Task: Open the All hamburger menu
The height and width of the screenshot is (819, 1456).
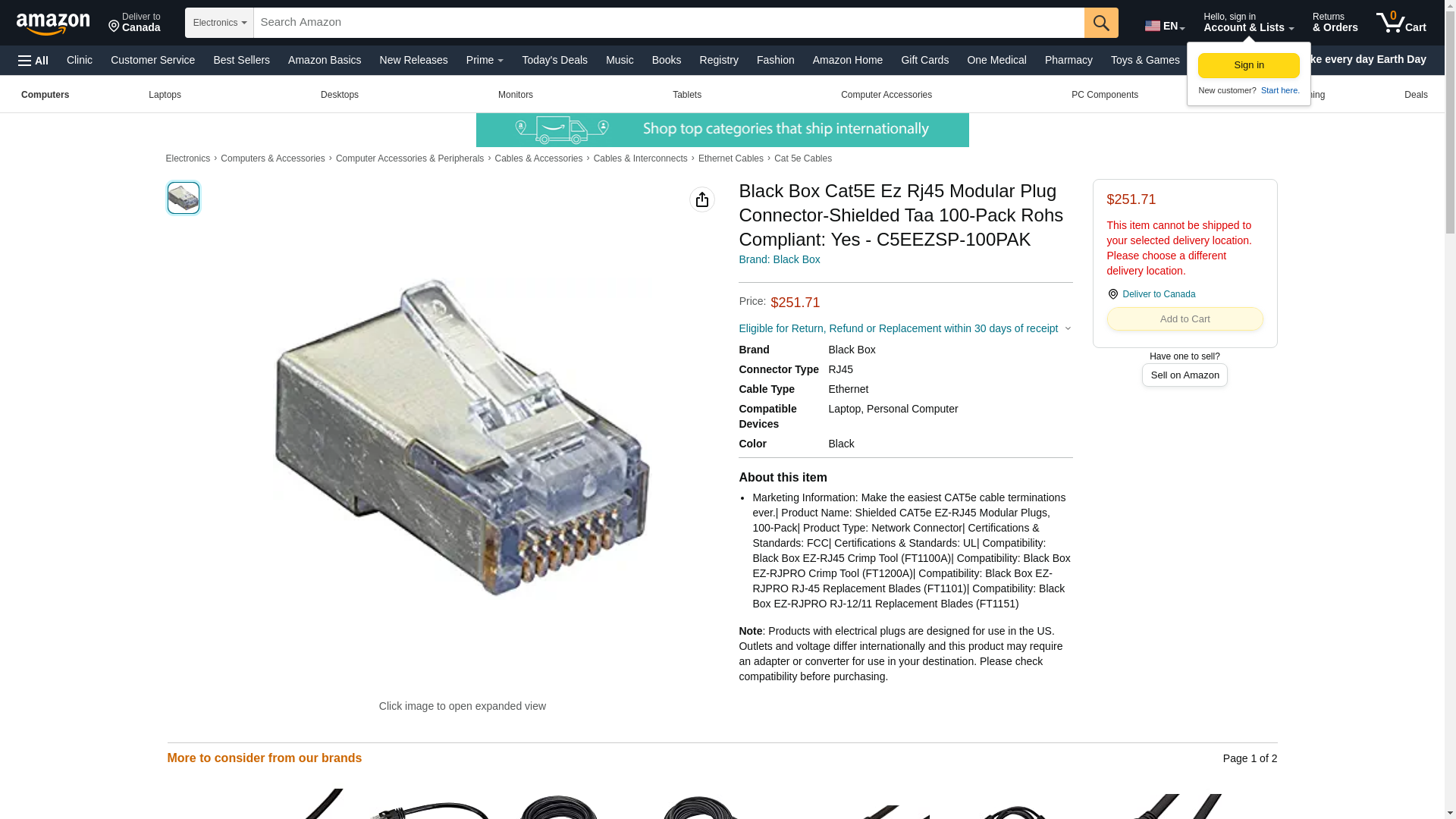Action: pos(33,61)
